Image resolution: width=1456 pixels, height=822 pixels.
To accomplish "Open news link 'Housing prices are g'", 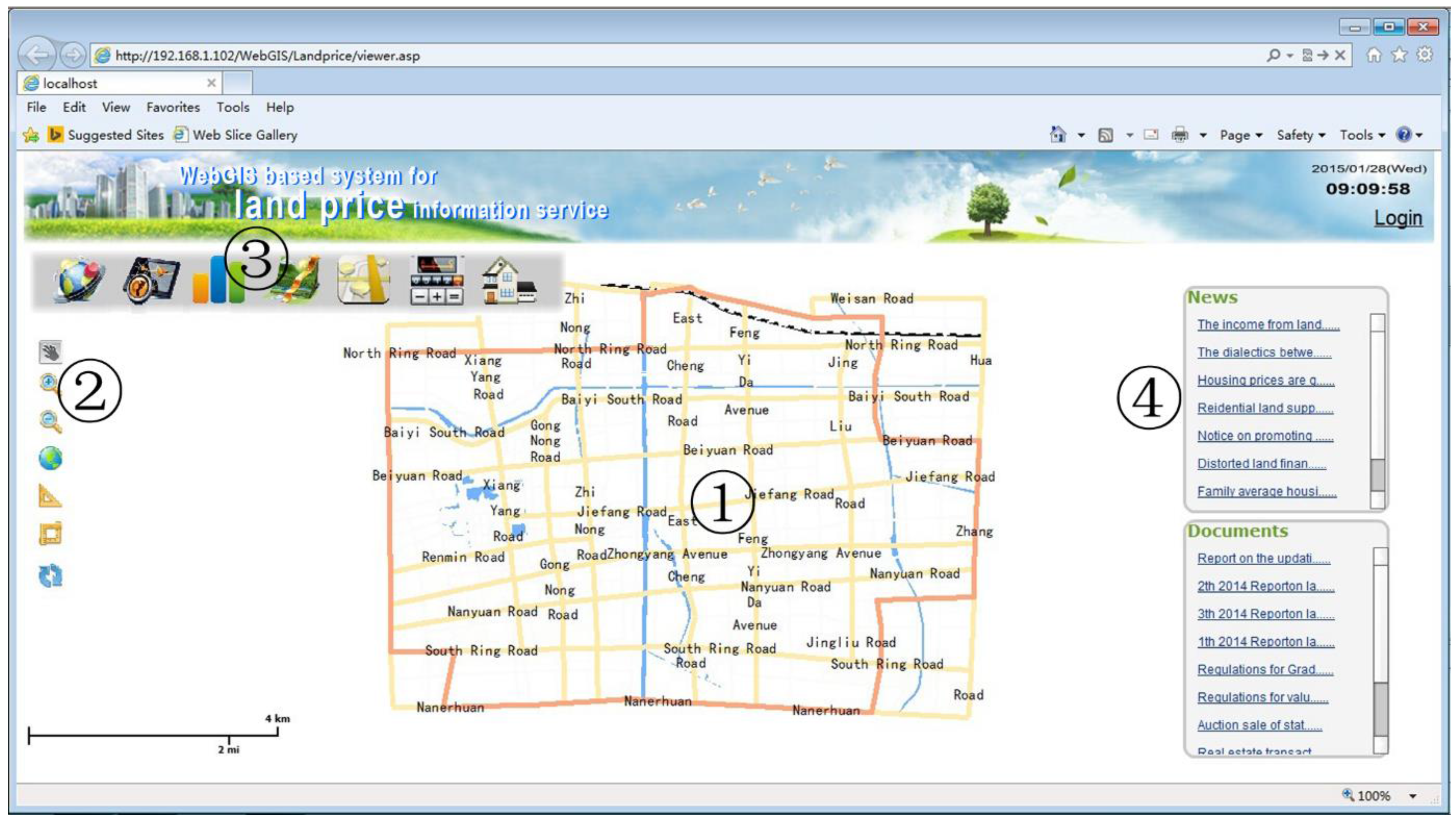I will click(x=1266, y=380).
